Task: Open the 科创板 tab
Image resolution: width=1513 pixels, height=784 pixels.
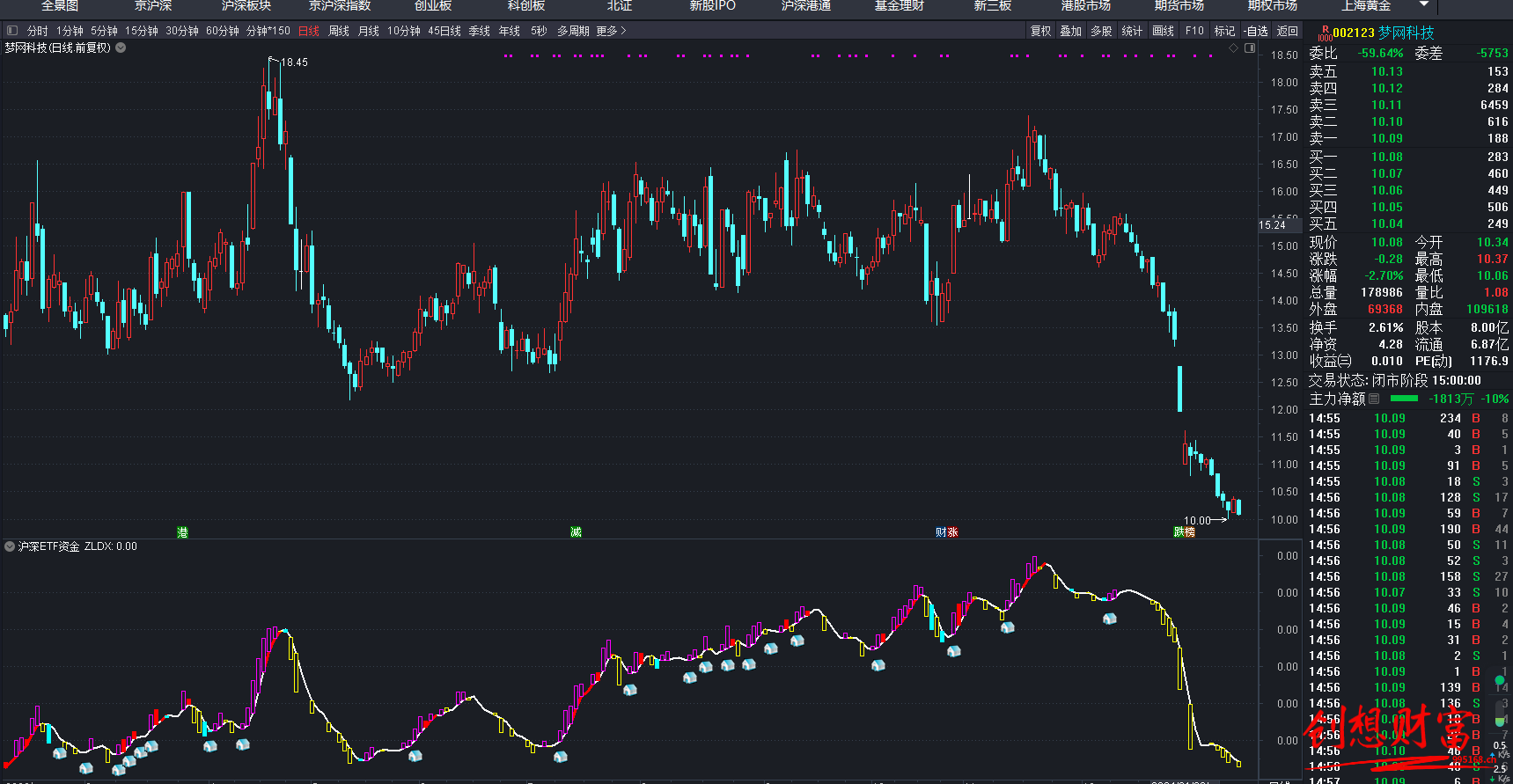Action: [526, 6]
